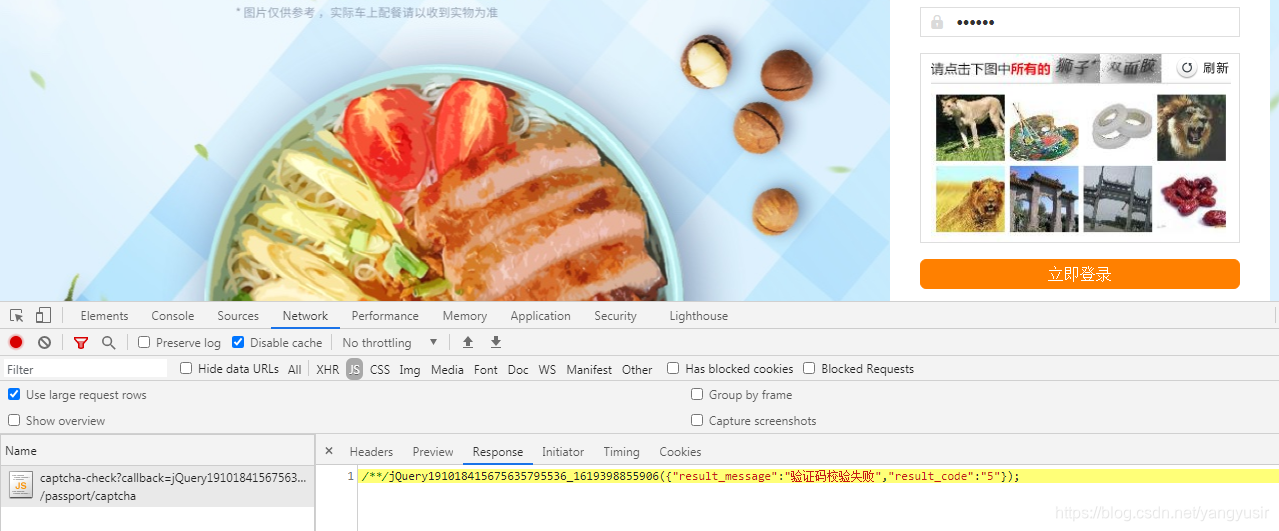The image size is (1279, 531).
Task: Select the tape rolls captcha image
Action: pos(1118,128)
